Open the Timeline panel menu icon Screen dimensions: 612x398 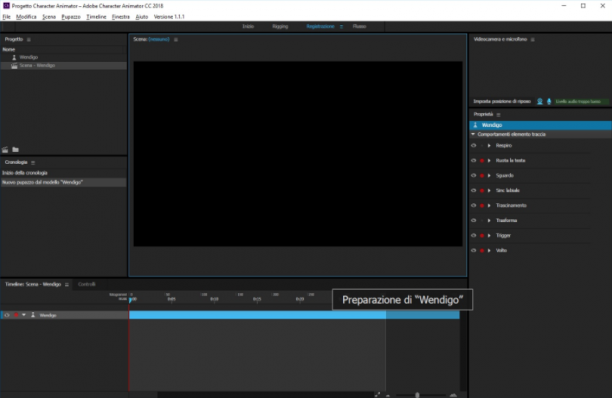[67, 285]
